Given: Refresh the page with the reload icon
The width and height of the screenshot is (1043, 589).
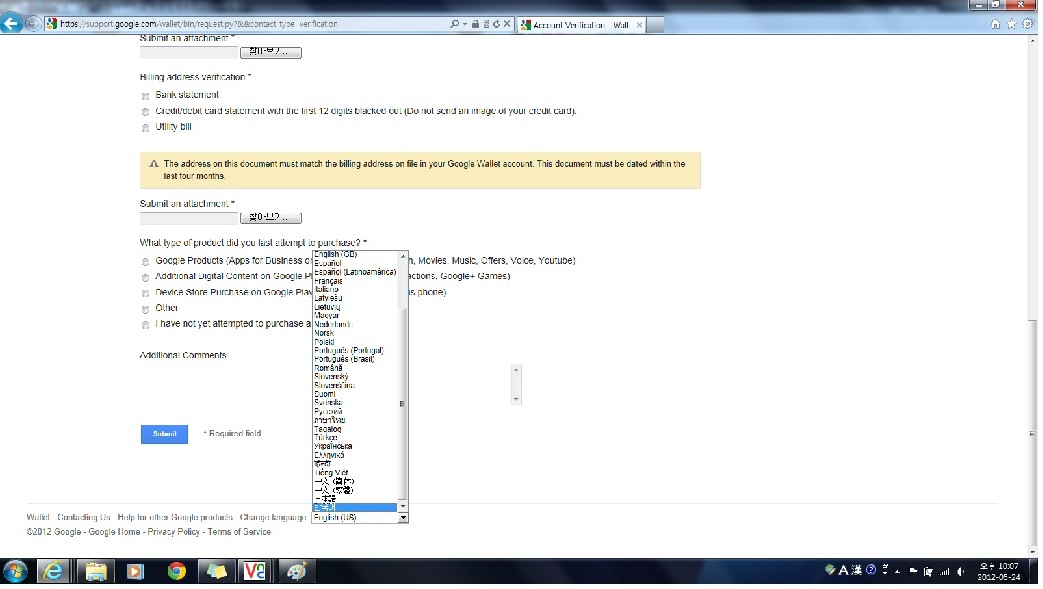Looking at the screenshot, I should click(x=496, y=24).
